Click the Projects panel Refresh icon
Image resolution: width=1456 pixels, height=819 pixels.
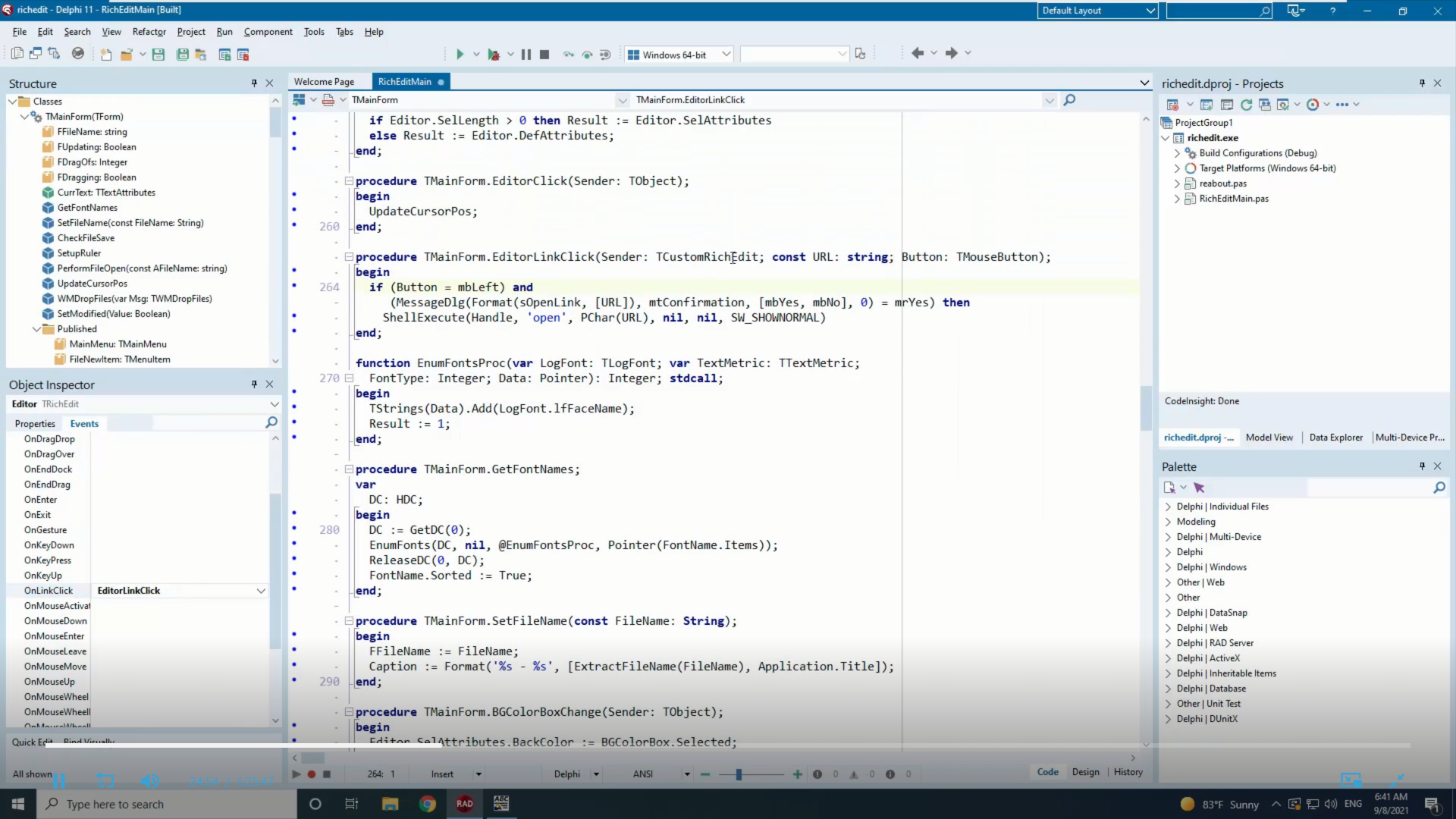point(1246,105)
